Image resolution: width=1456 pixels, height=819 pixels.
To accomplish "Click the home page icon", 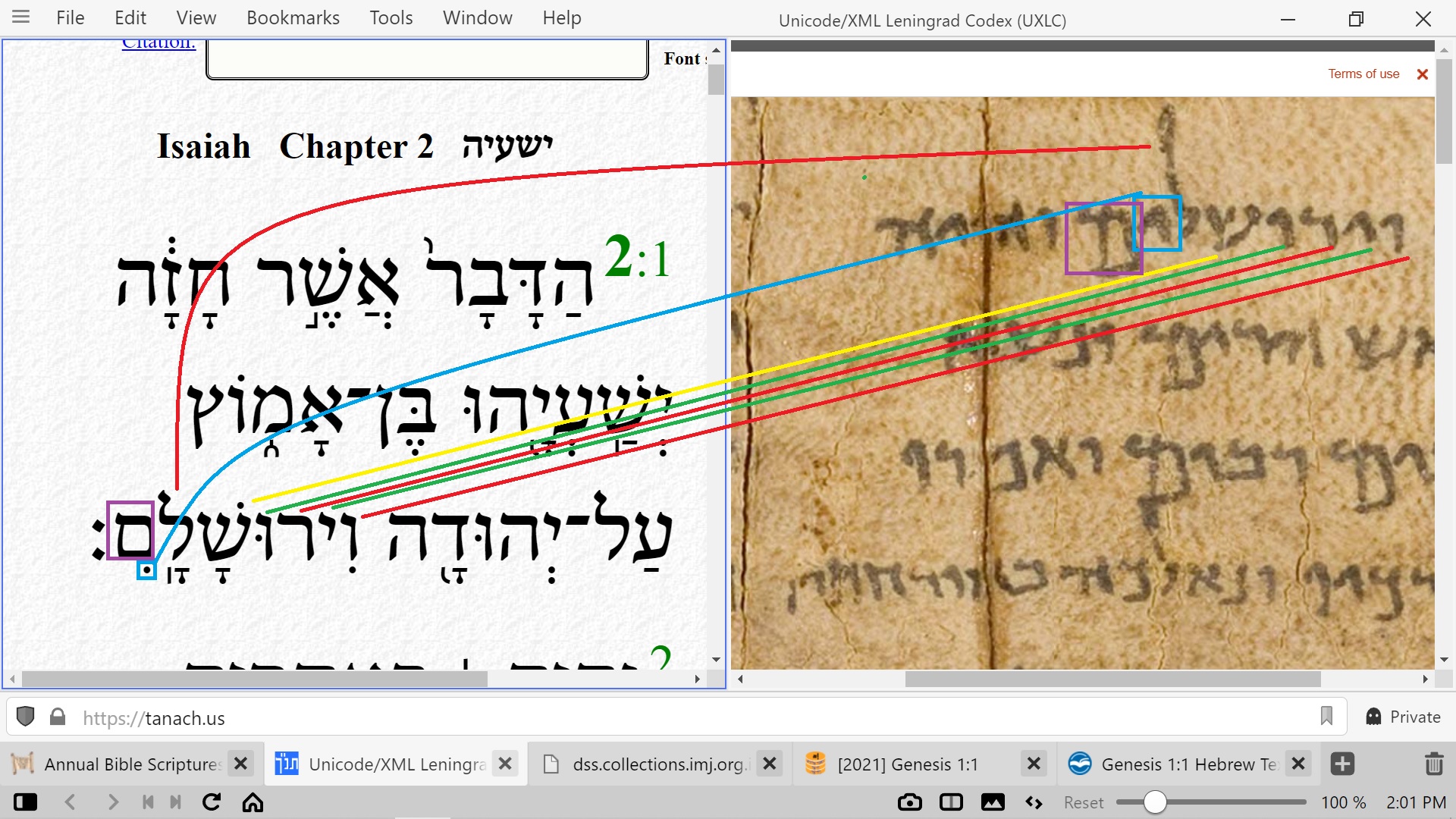I will point(253,802).
